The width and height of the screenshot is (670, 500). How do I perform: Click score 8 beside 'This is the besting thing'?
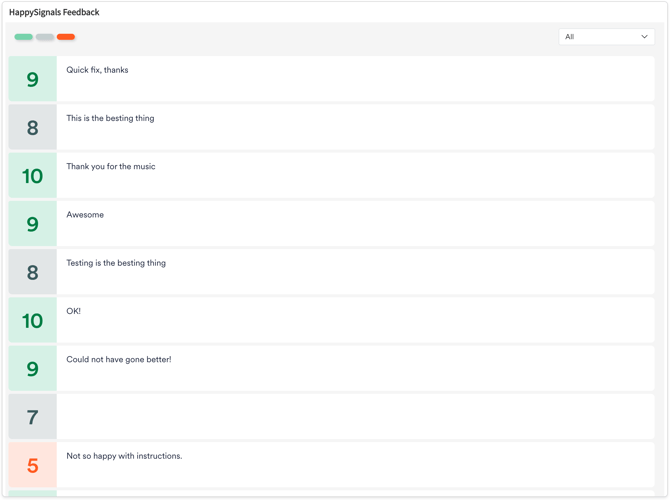click(32, 127)
